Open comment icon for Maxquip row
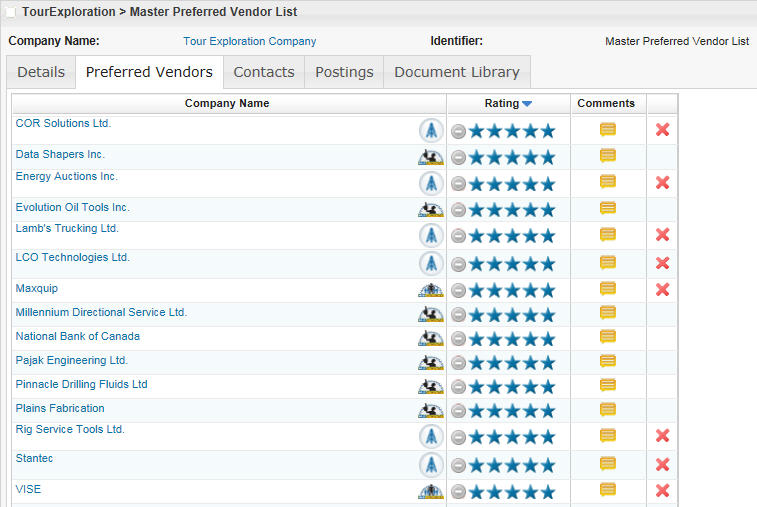 pos(607,289)
